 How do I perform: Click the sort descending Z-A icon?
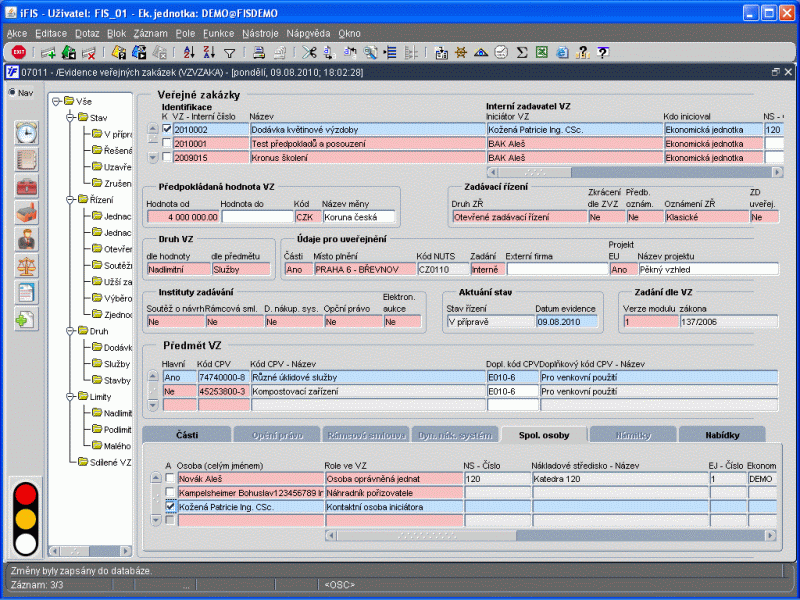pos(209,52)
